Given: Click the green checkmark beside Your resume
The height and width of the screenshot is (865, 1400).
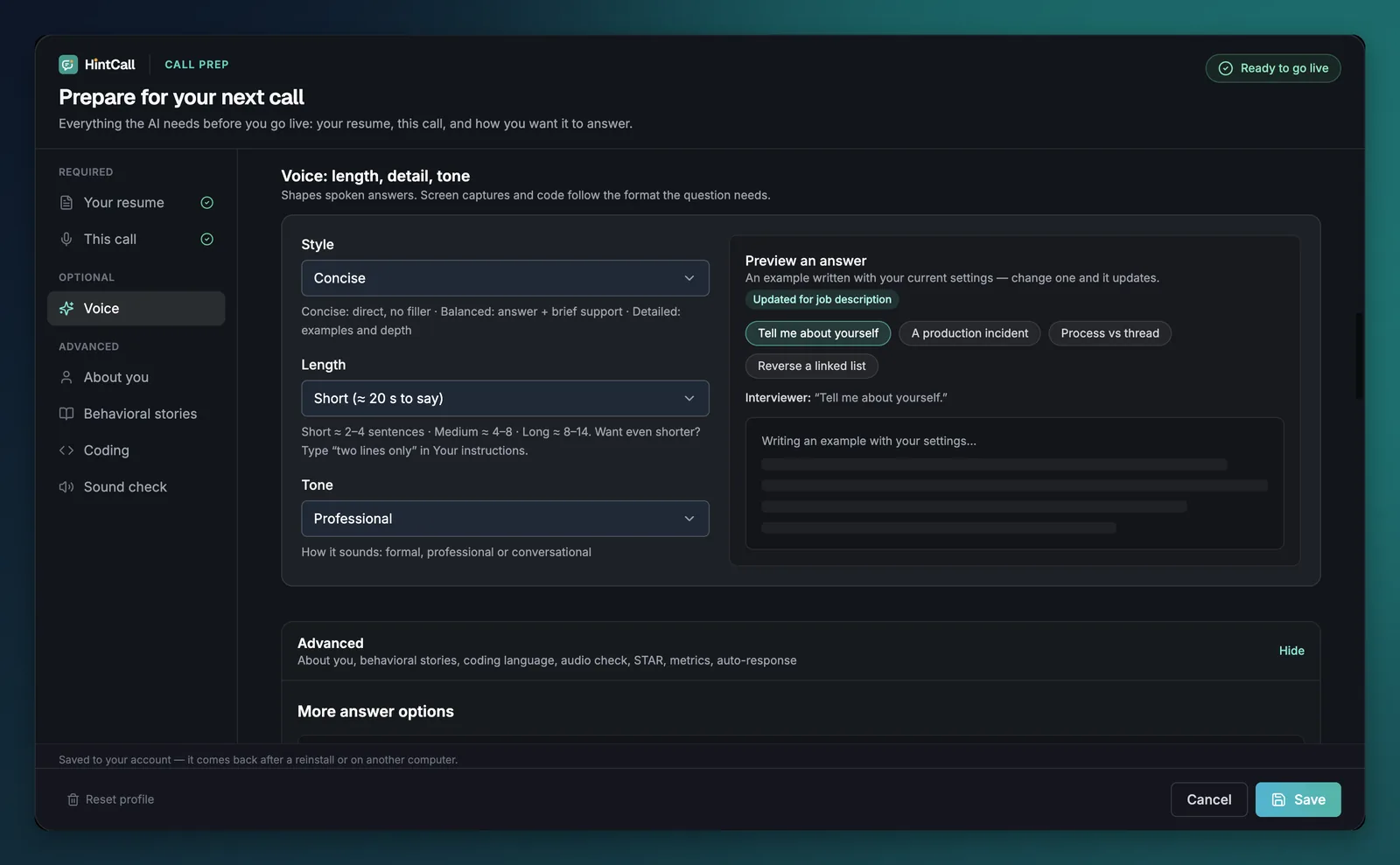Looking at the screenshot, I should (x=207, y=203).
